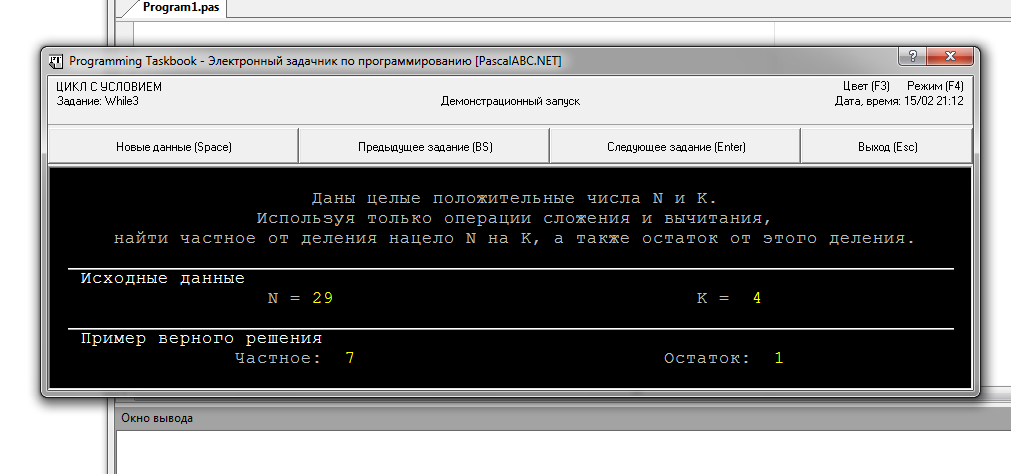Click the Новые данные (Space) button
Viewport: 1011px width, 474px height.
(x=173, y=146)
